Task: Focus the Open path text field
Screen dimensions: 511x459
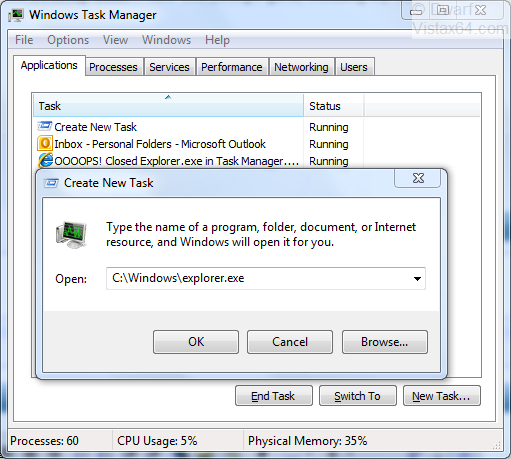Action: pos(258,278)
